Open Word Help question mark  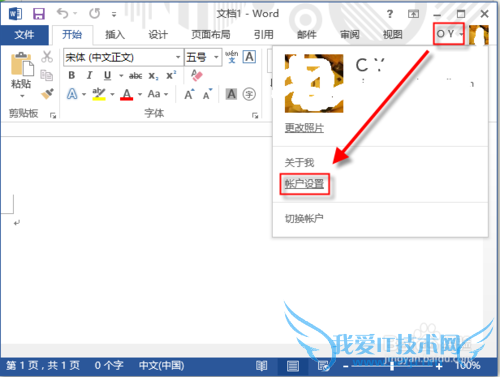pos(390,14)
